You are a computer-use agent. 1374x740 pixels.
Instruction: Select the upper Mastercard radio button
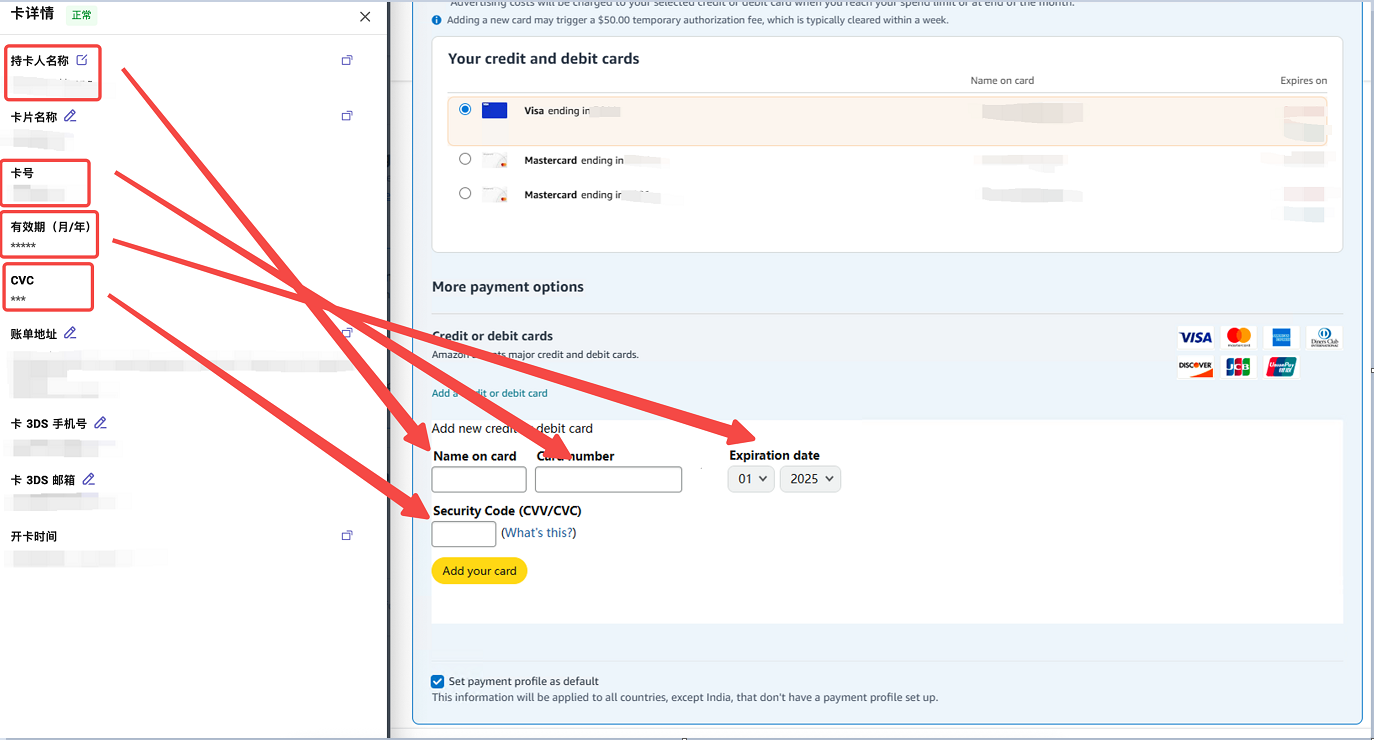(465, 159)
